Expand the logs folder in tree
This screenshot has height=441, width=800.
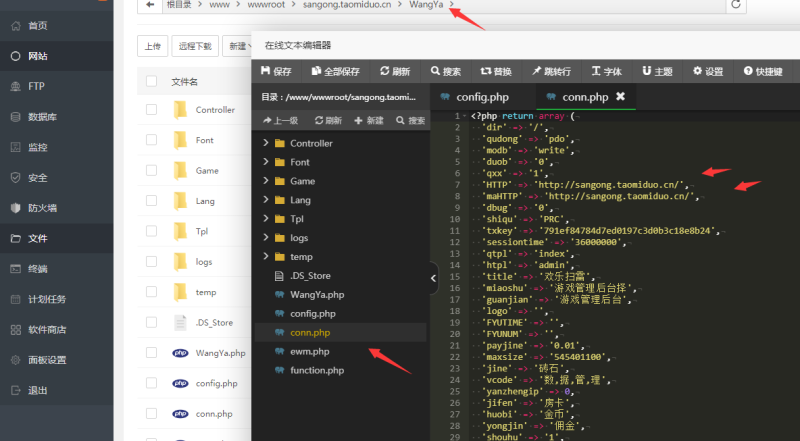tap(266, 237)
